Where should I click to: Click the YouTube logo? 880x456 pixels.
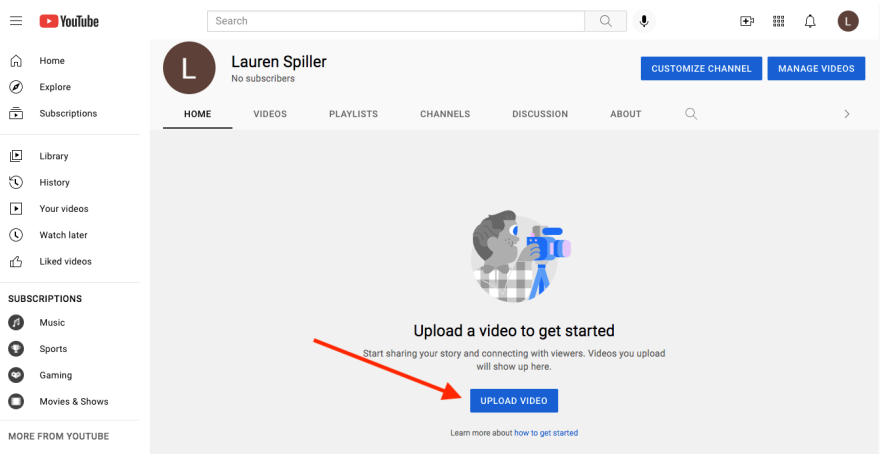coord(69,21)
